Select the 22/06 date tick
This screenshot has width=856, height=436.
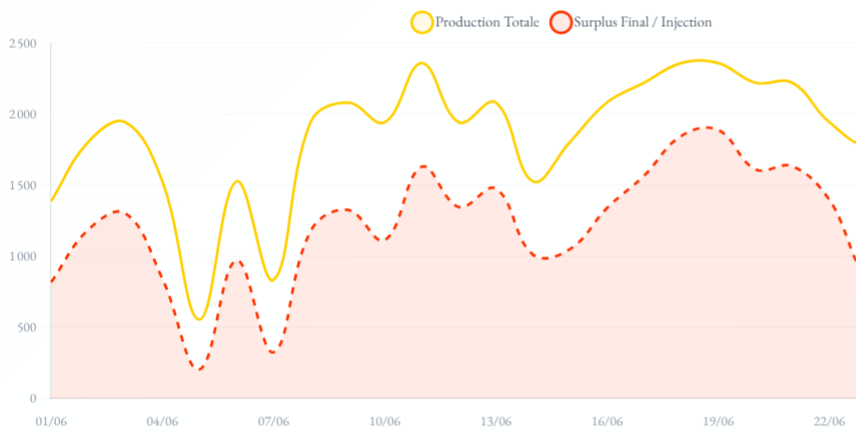tap(829, 421)
